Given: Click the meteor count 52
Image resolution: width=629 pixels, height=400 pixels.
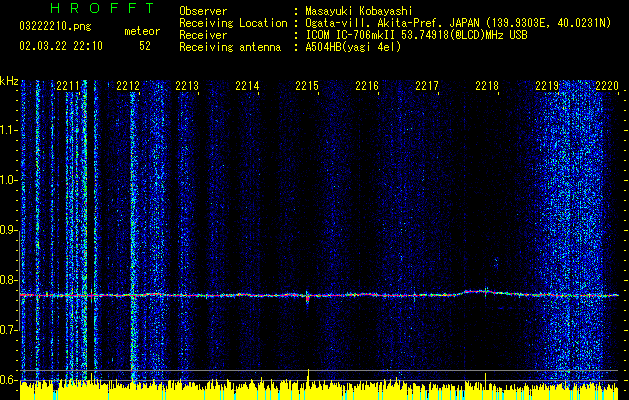Looking at the screenshot, I should click(145, 46).
